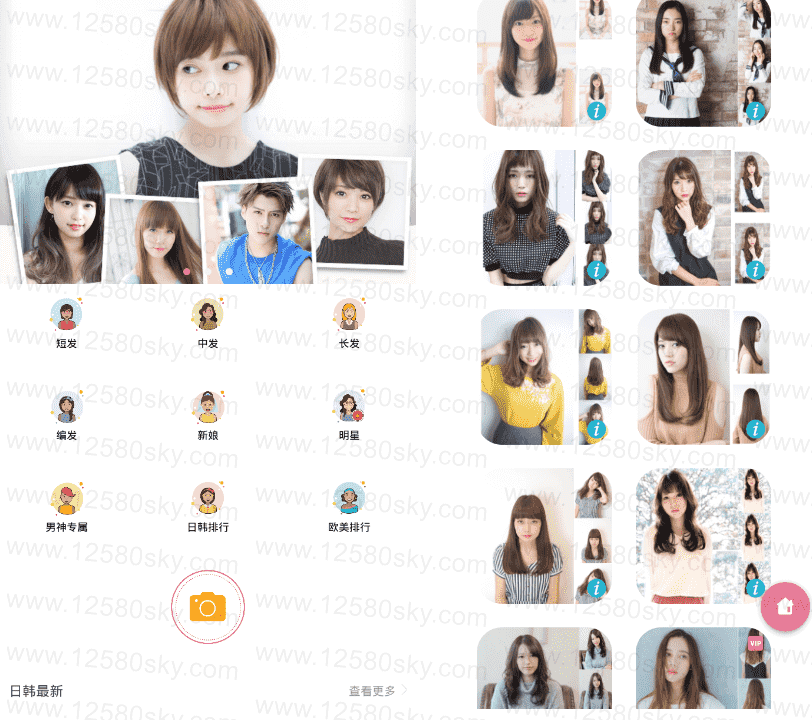Tap the 欧美排行 ranking icon

[350, 499]
